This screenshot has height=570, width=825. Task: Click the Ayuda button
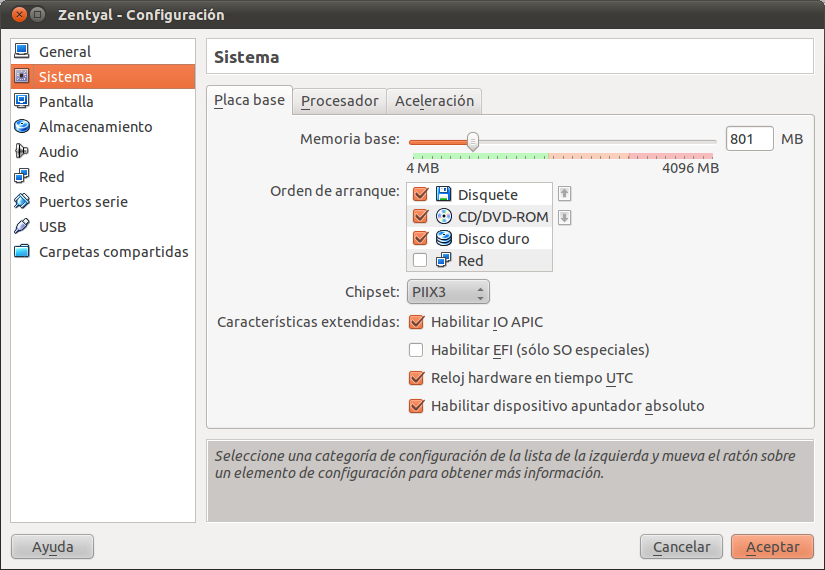[53, 547]
